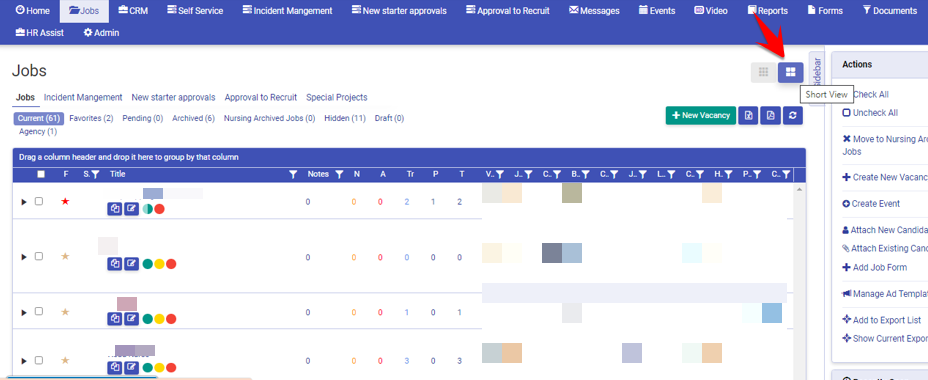The image size is (928, 380).
Task: Click the refresh jobs list icon
Action: coord(792,115)
